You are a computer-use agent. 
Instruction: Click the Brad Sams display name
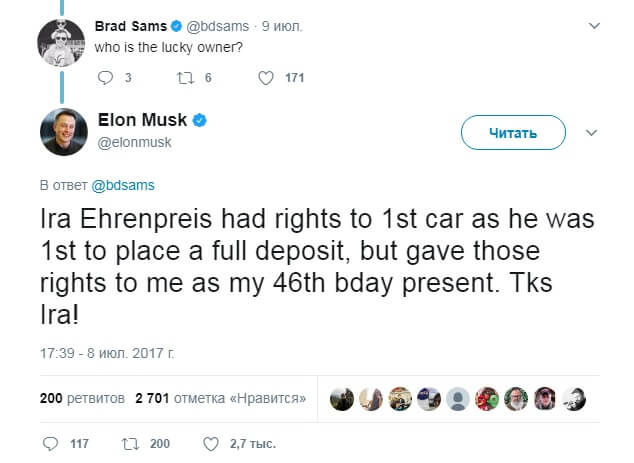130,25
